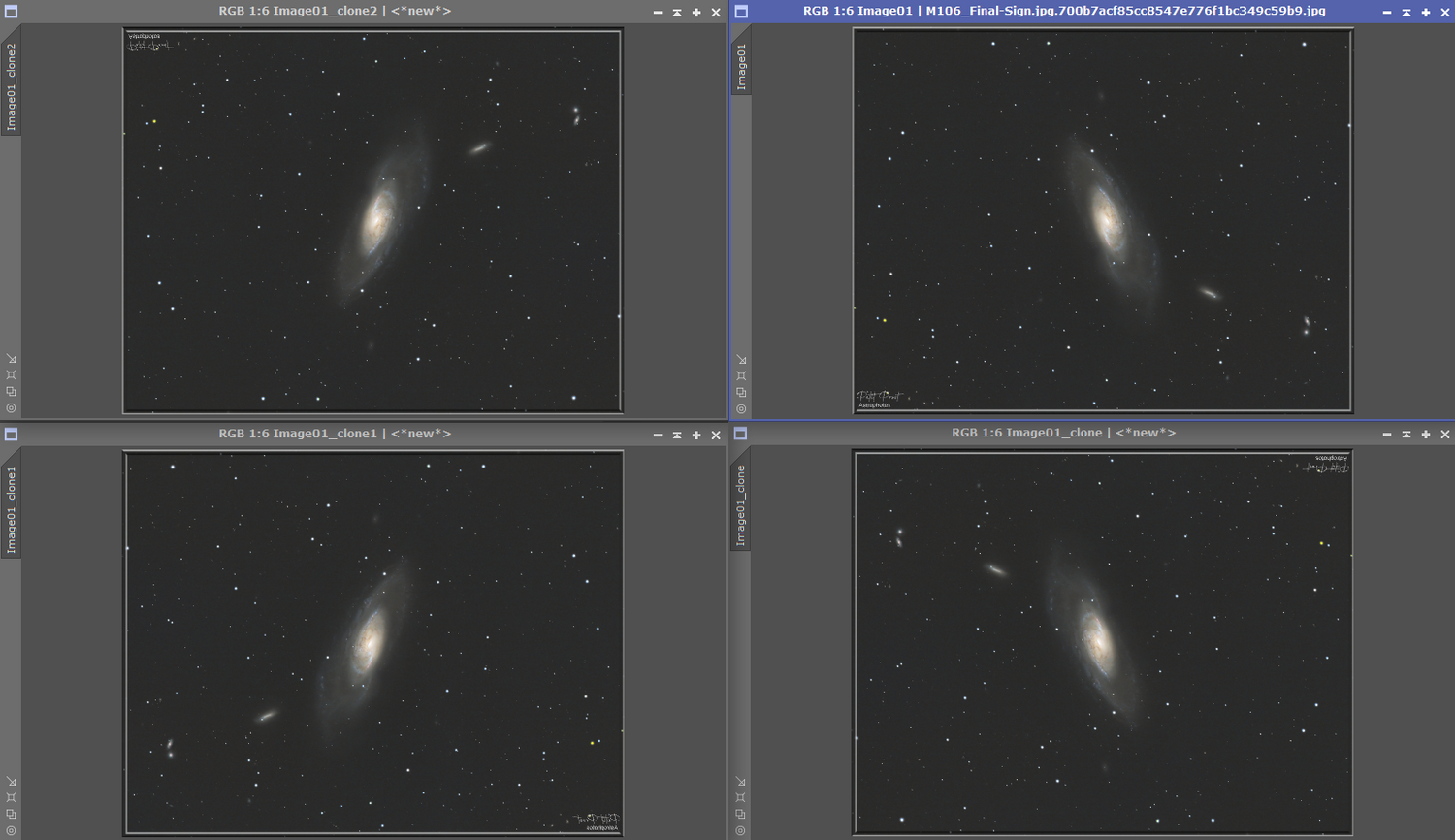Image resolution: width=1455 pixels, height=840 pixels.
Task: Click galaxy image in Image01_clone1 window
Action: pos(373,643)
